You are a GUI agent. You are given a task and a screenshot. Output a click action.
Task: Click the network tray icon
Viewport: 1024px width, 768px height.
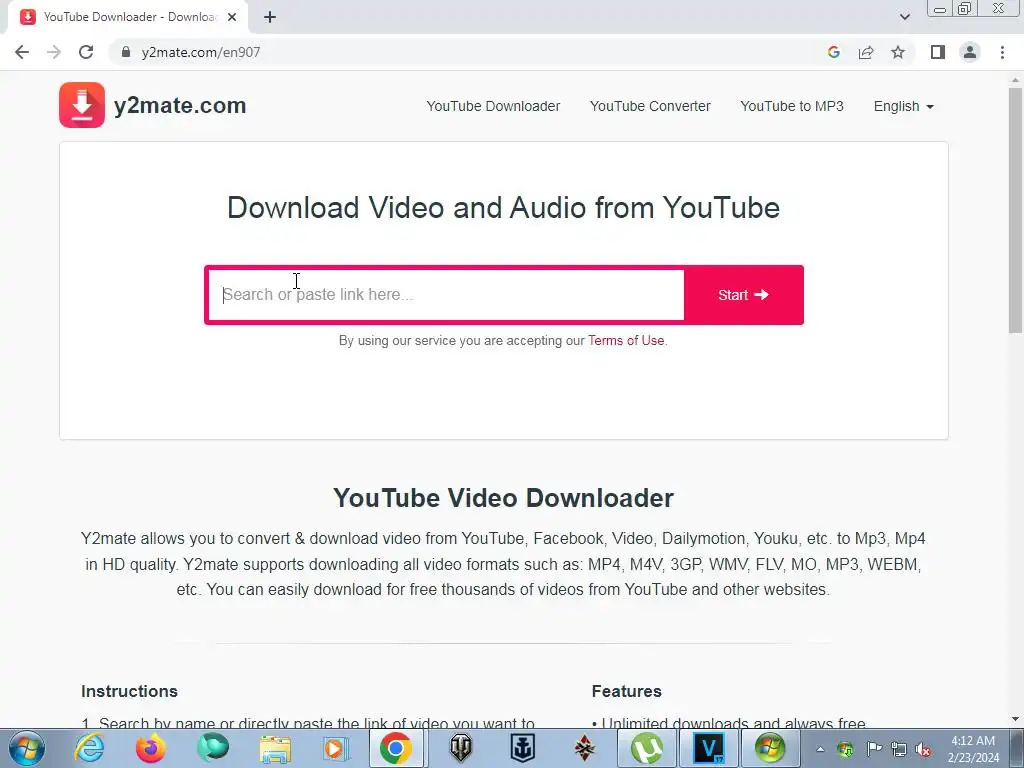point(899,749)
